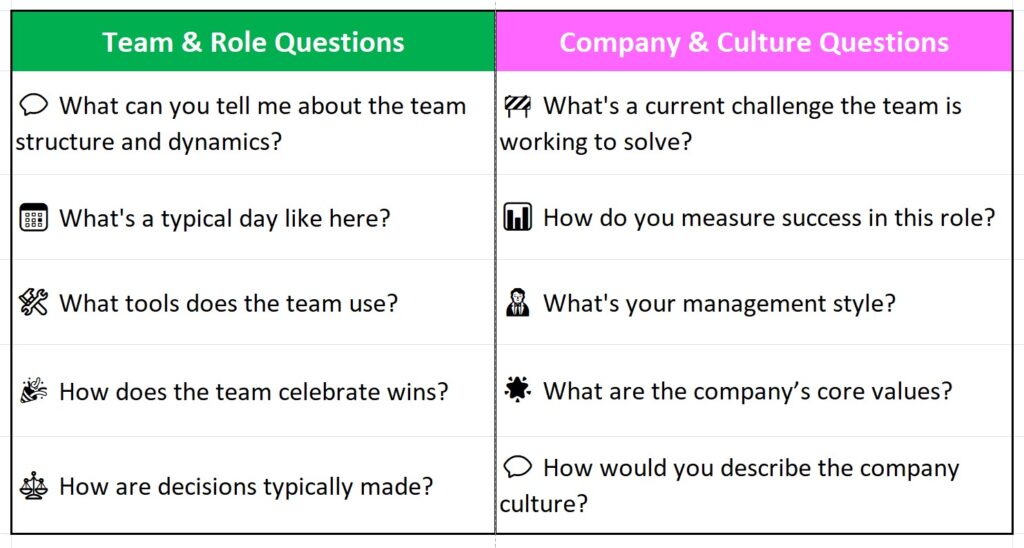1024x548 pixels.
Task: Select the measure success question
Action: pos(769,218)
